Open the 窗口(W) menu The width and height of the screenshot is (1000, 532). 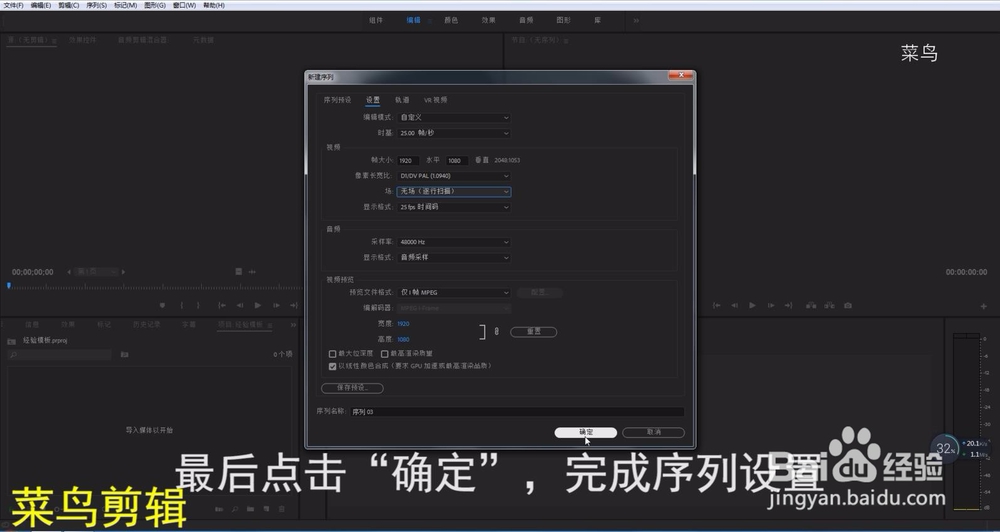point(184,5)
